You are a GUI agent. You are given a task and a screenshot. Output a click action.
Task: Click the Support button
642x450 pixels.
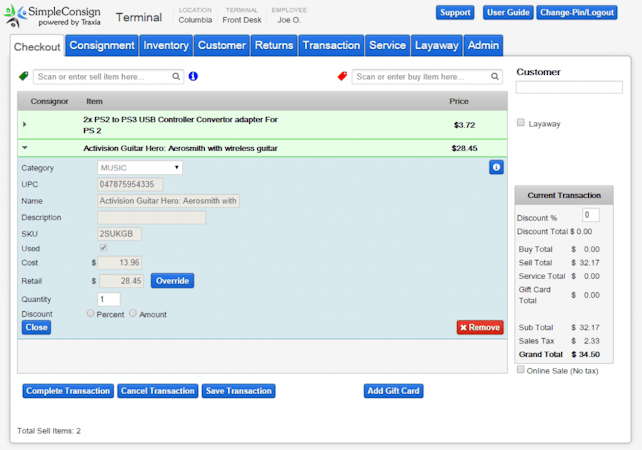[x=455, y=12]
